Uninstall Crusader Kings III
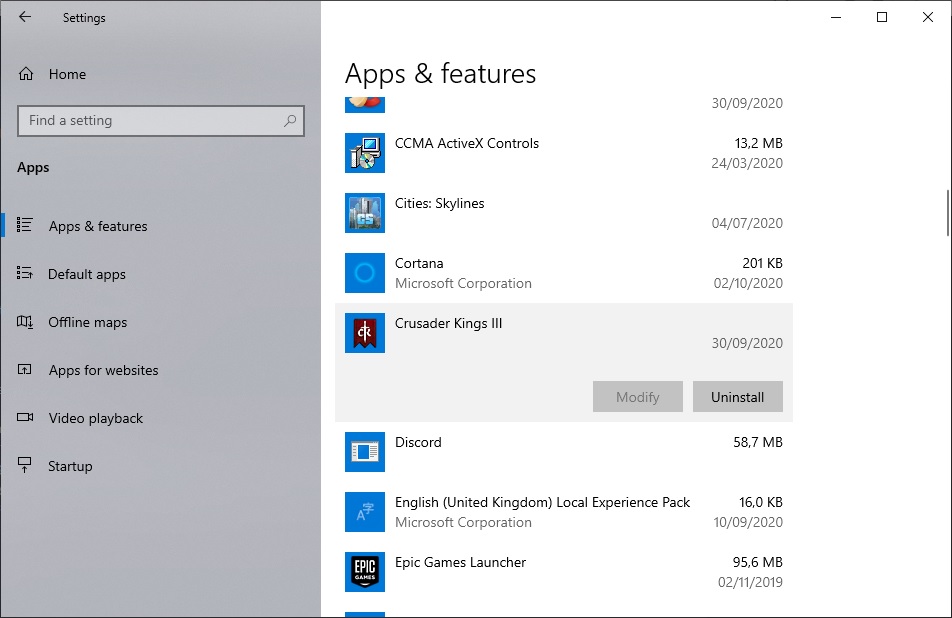 [737, 397]
